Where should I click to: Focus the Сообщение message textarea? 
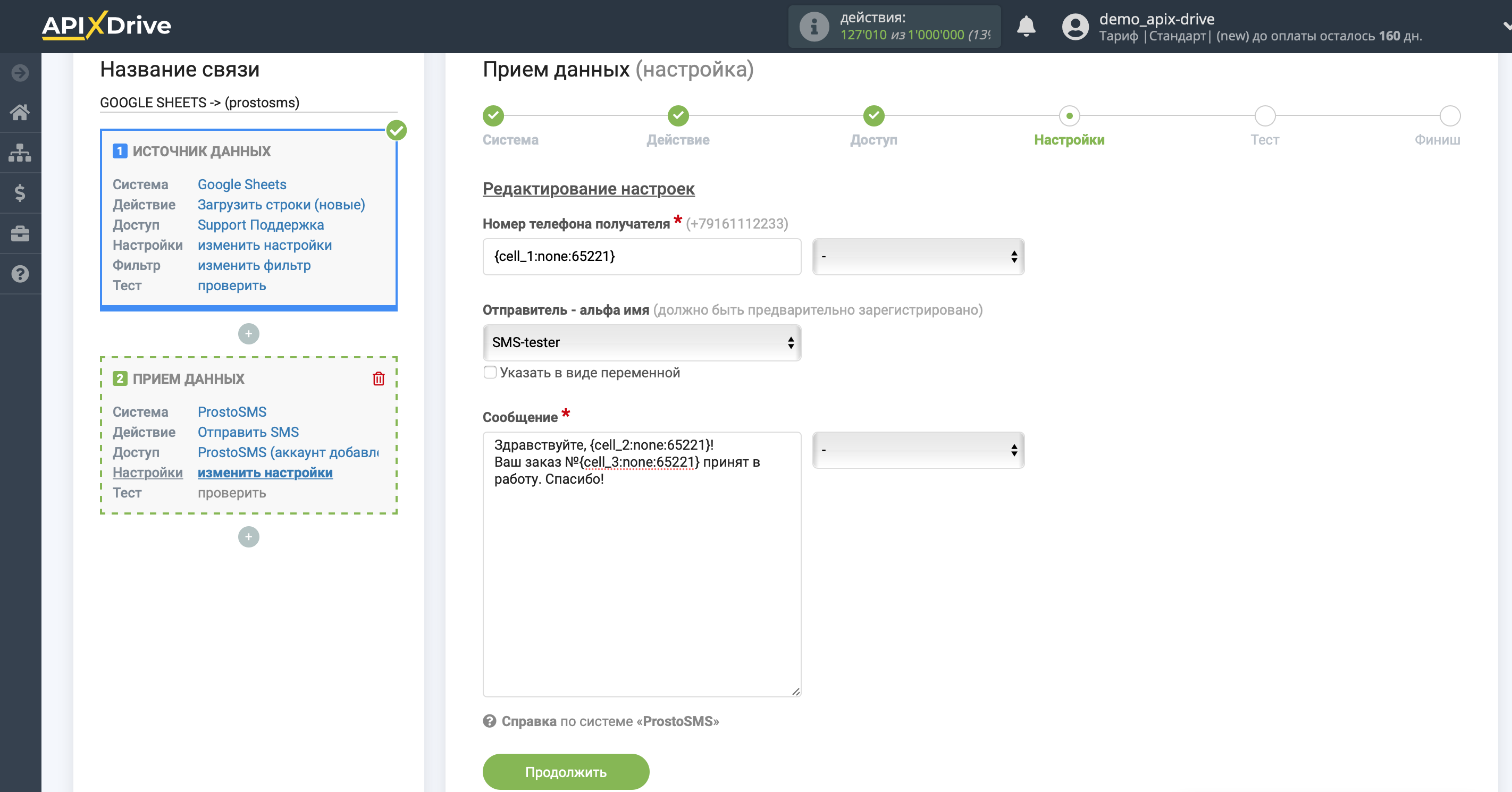(642, 564)
